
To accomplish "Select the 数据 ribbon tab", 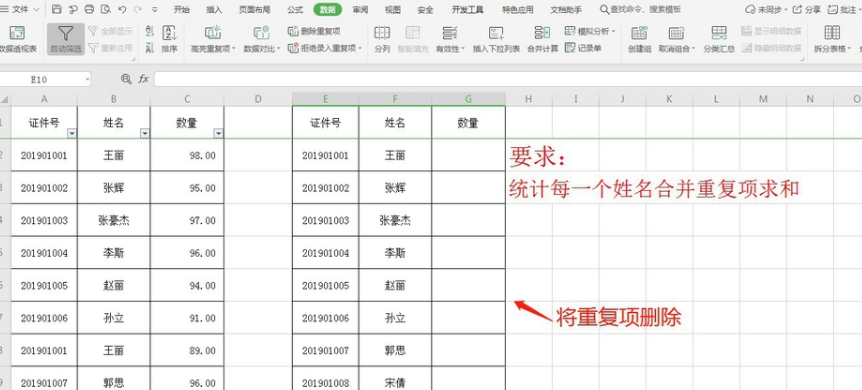I will tap(328, 9).
